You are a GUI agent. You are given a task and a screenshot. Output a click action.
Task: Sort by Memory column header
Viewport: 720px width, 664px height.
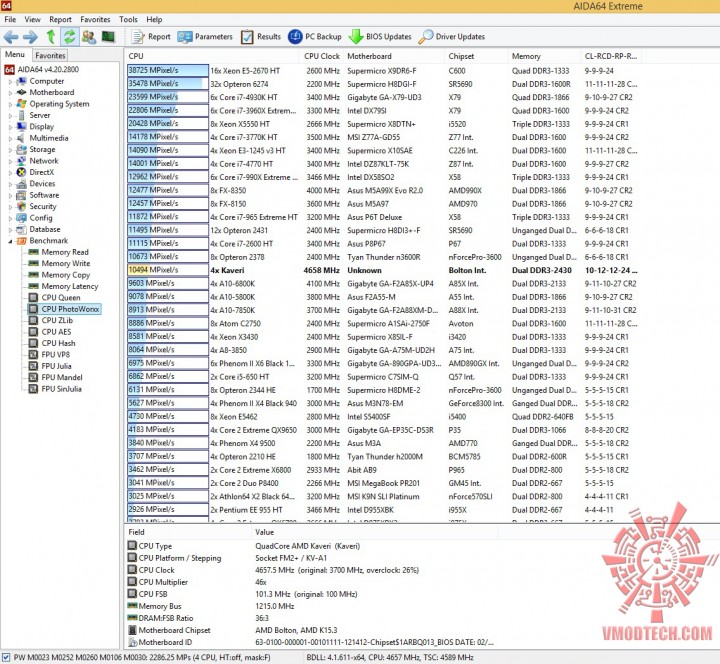(544, 56)
